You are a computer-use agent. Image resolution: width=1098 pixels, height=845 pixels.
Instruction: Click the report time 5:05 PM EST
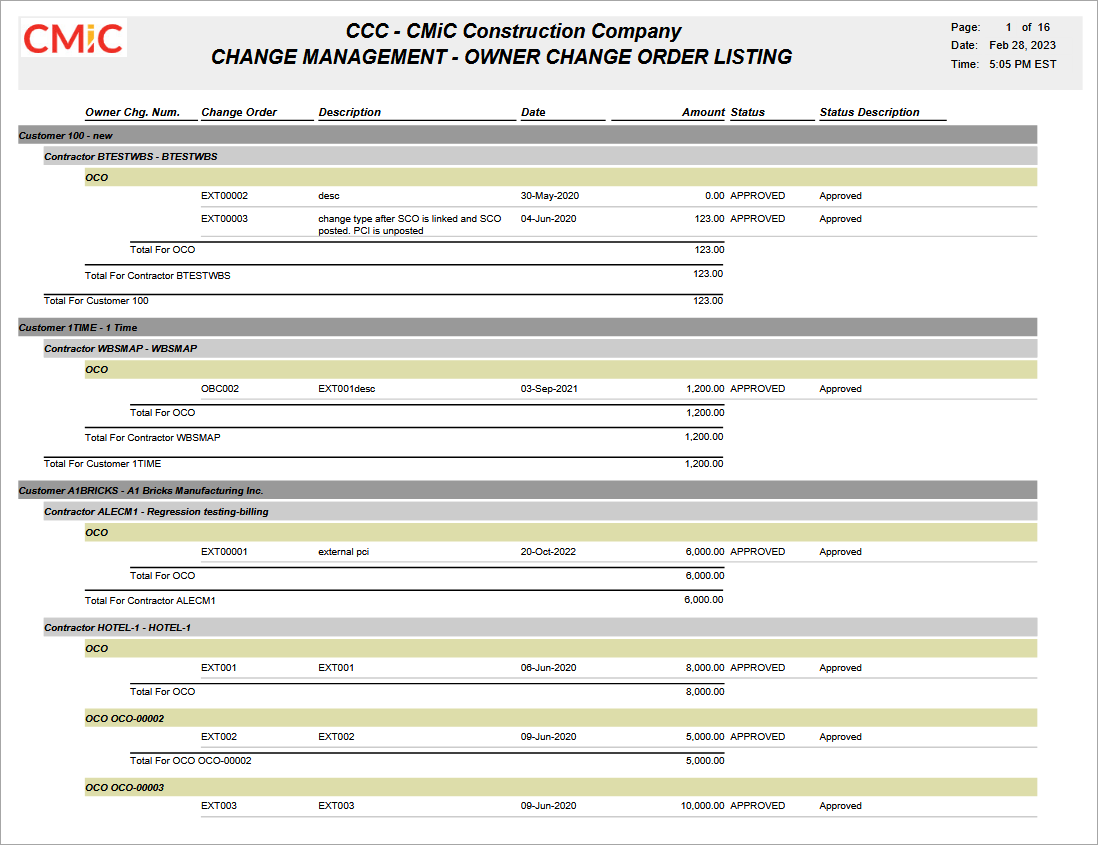pos(1022,64)
